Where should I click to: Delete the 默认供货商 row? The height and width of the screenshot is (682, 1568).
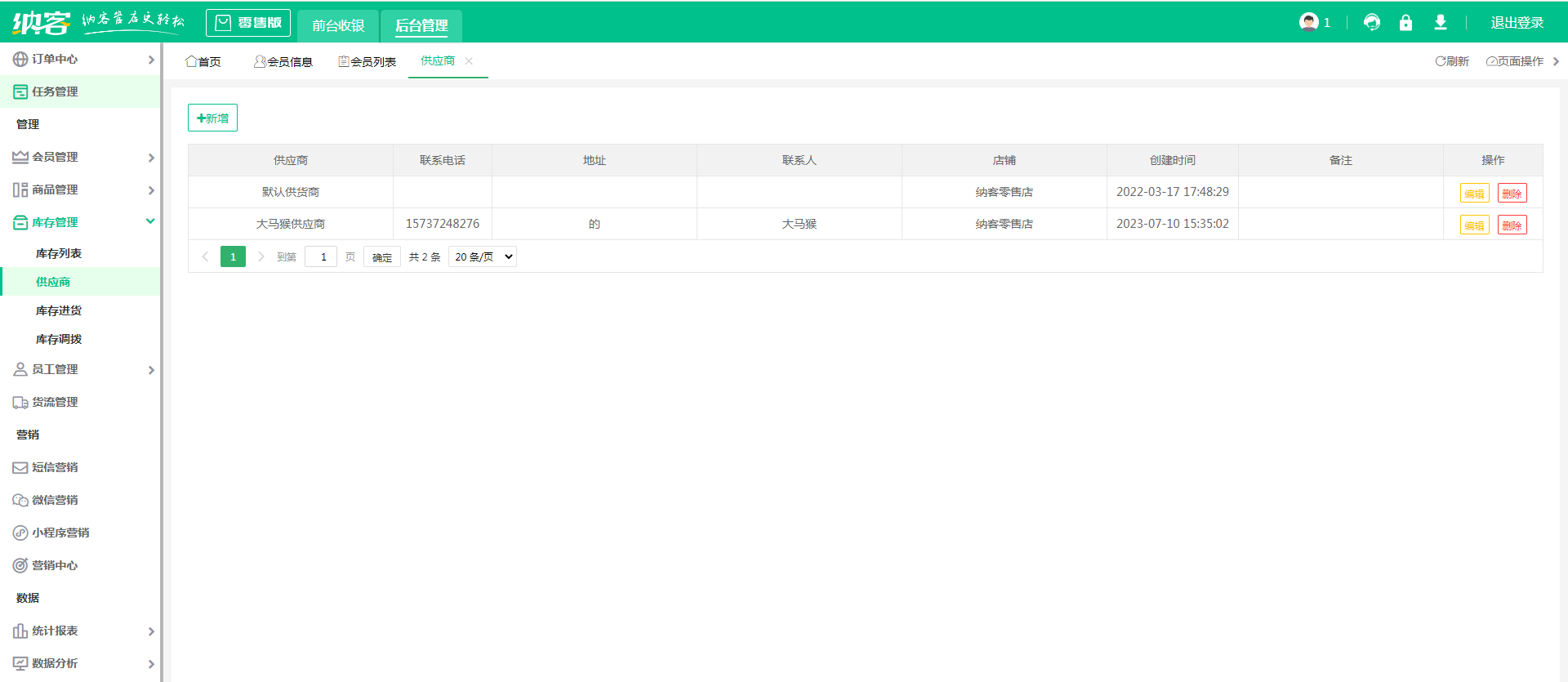pyautogui.click(x=1512, y=194)
